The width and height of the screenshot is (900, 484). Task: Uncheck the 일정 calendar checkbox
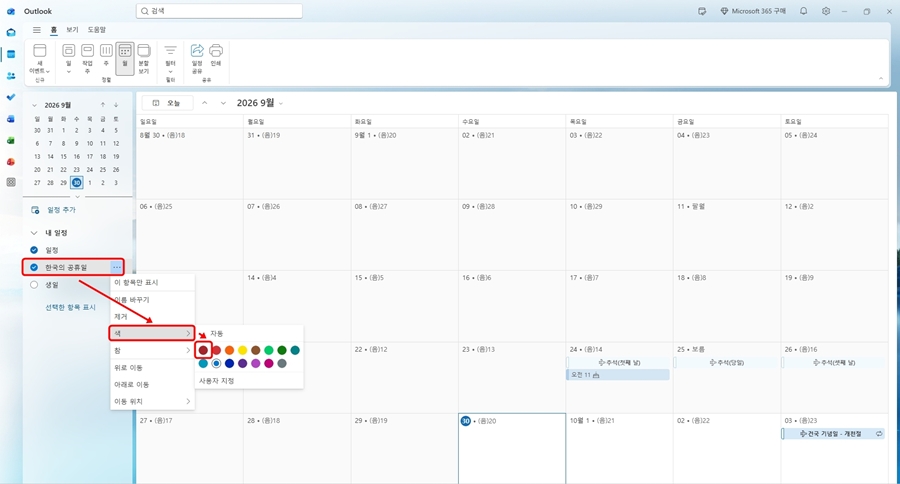coord(34,250)
